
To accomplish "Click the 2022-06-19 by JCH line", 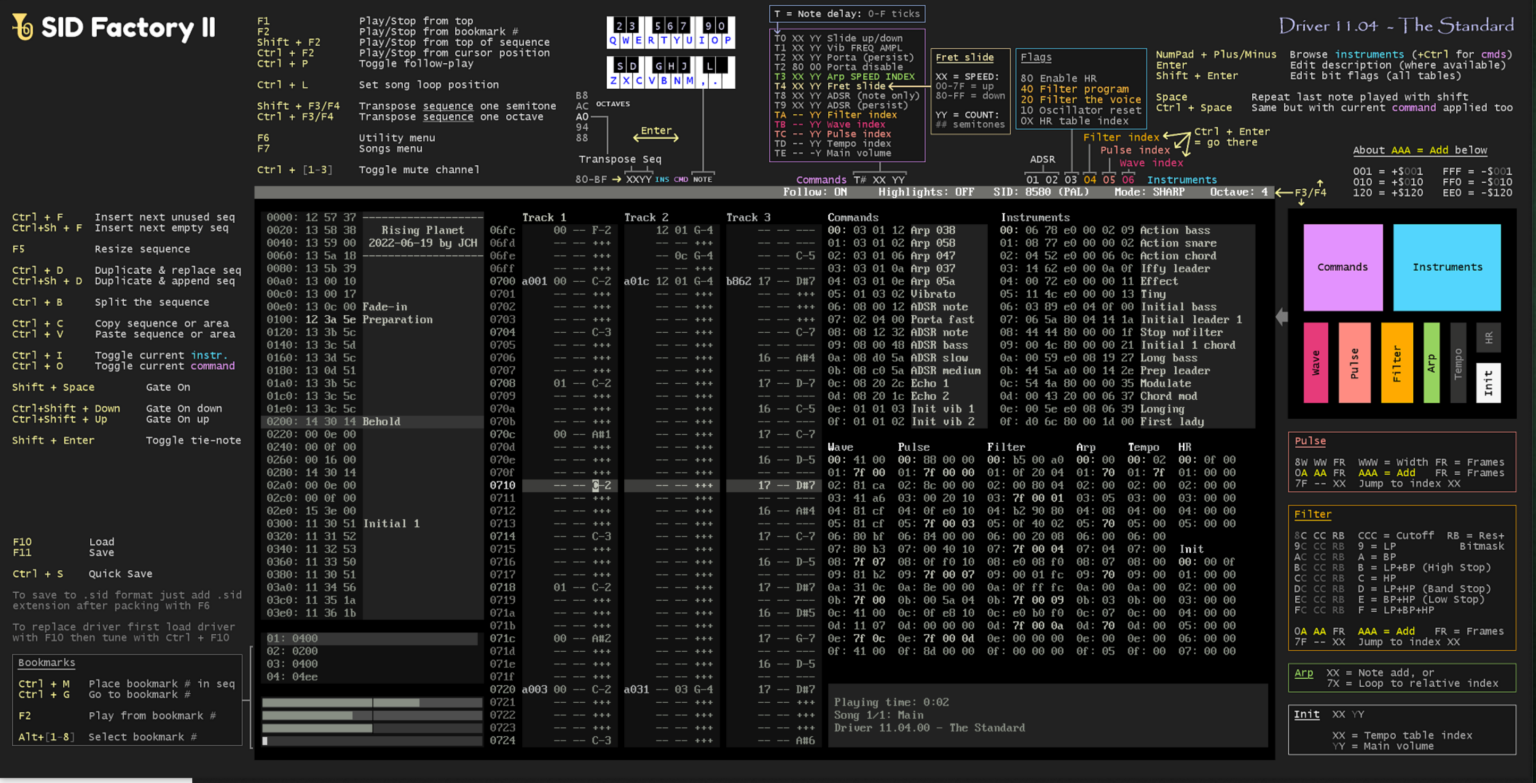I will tap(423, 243).
